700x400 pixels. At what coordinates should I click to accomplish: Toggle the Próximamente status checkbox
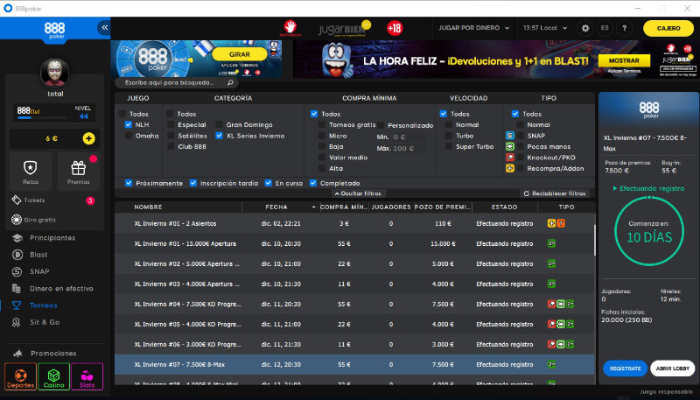click(x=129, y=183)
